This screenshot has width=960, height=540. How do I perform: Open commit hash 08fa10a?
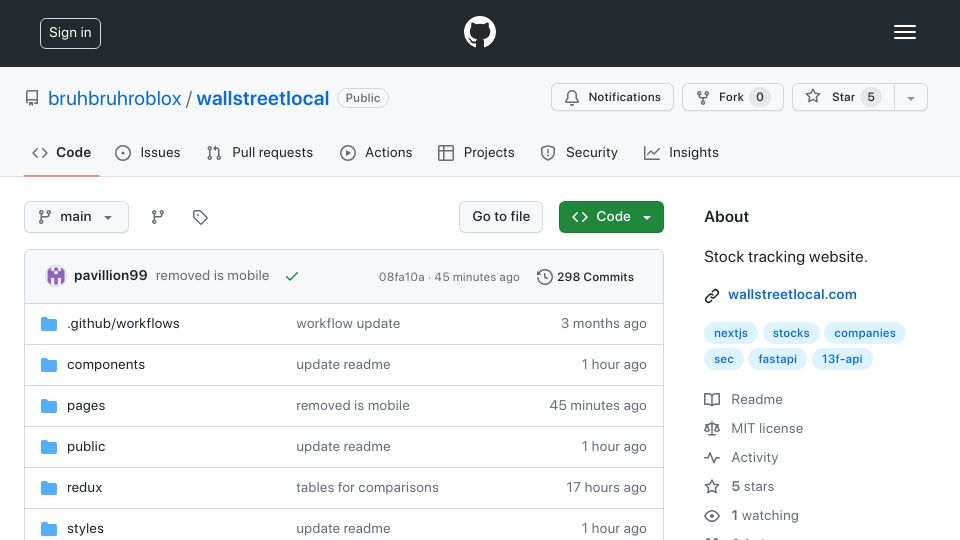click(401, 277)
